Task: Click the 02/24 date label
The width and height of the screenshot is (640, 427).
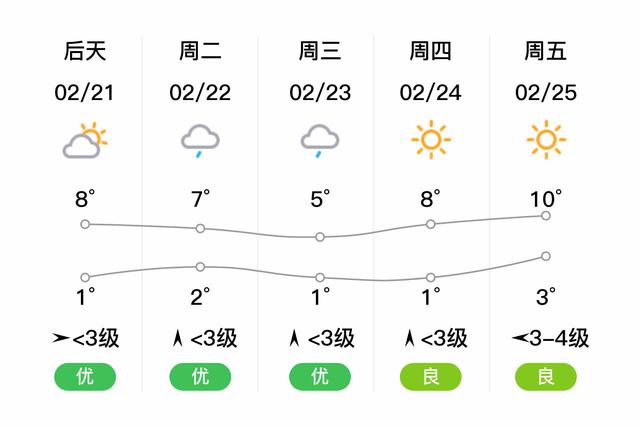Action: [x=431, y=93]
